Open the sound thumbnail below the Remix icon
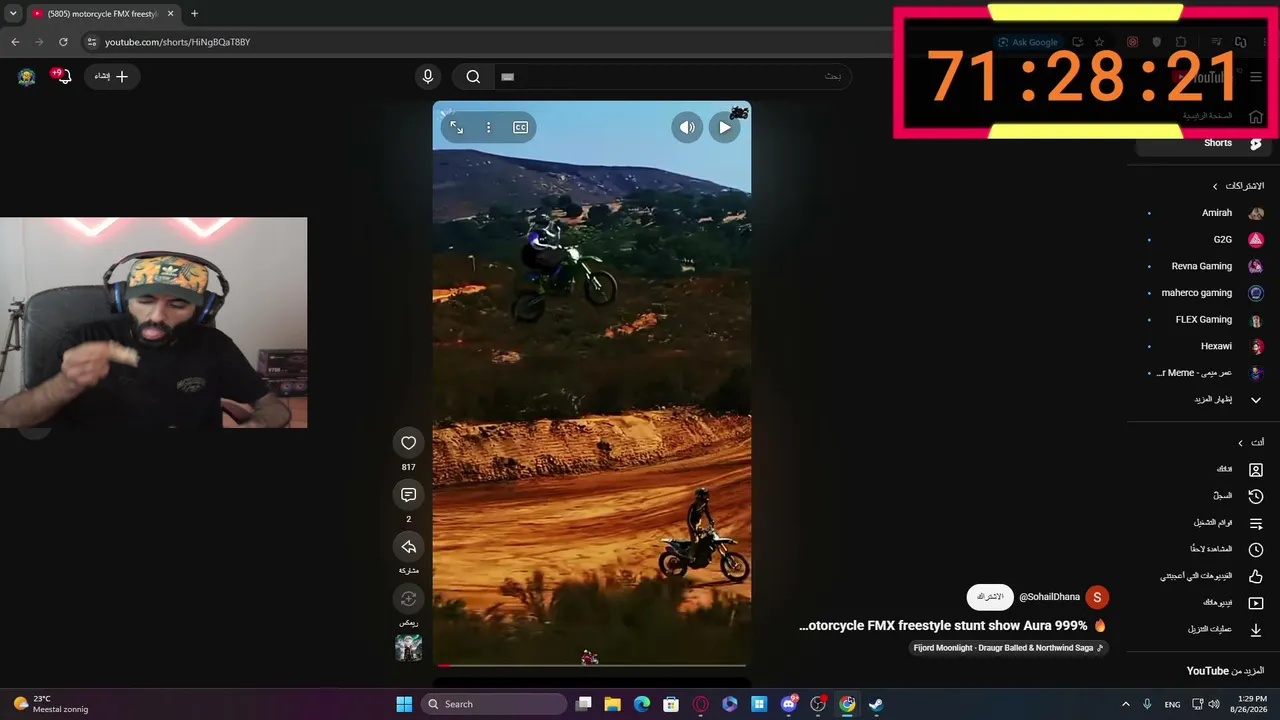This screenshot has width=1280, height=720. pos(408,647)
